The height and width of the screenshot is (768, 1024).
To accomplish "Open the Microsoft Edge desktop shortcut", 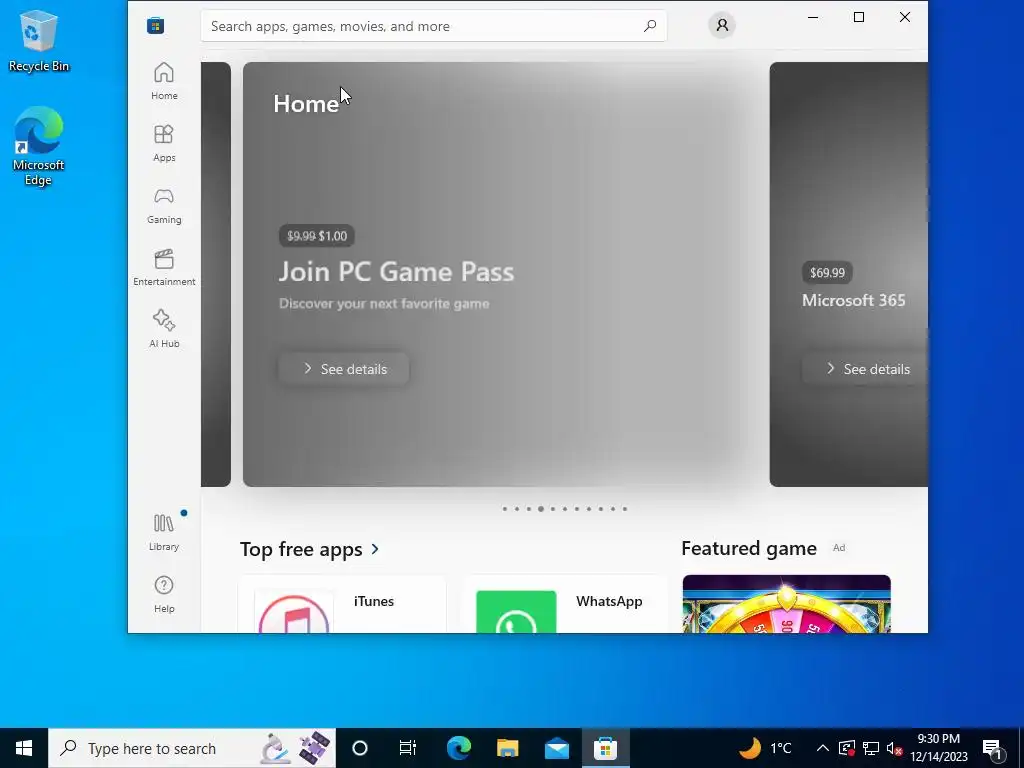I will tap(39, 146).
